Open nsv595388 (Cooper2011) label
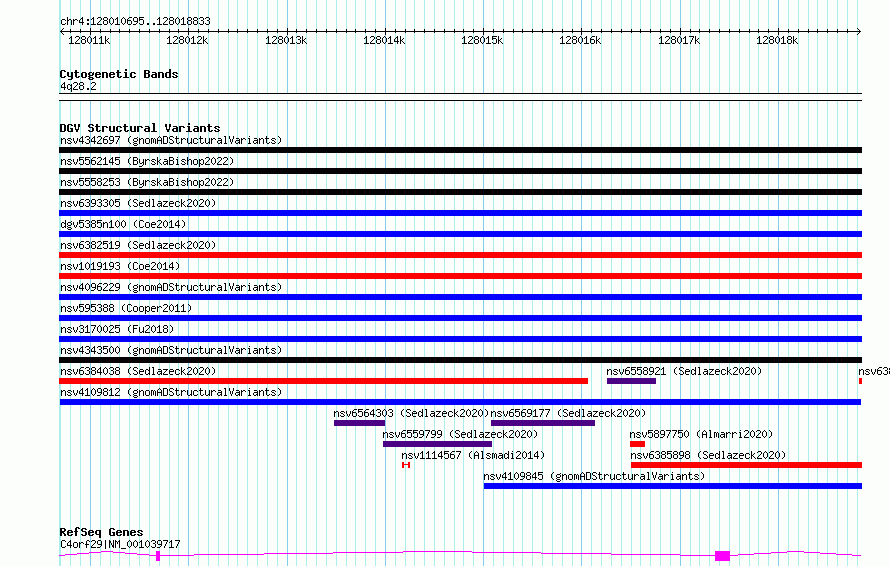This screenshot has height=566, width=890. coord(126,308)
